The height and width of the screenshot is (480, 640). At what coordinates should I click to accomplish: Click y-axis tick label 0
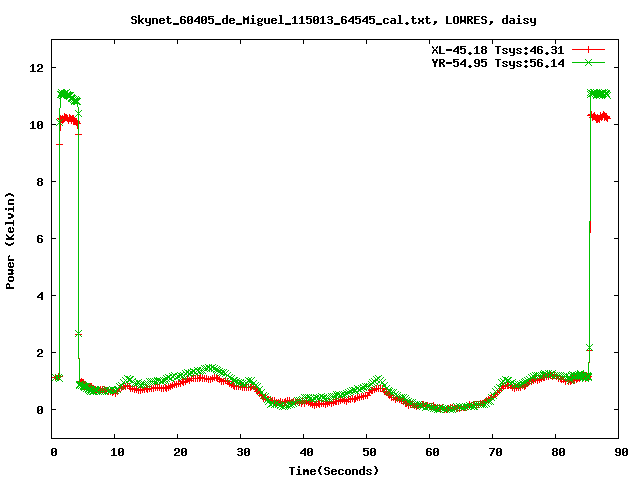(40, 410)
